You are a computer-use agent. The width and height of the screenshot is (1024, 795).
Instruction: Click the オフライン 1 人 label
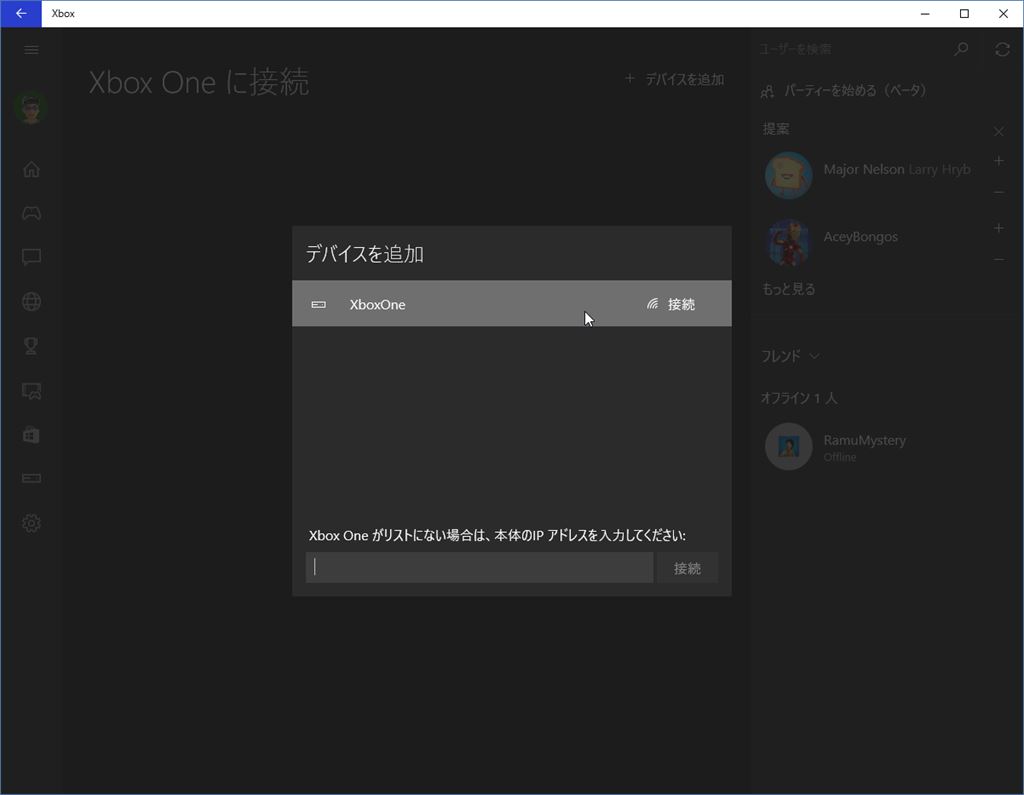(799, 398)
